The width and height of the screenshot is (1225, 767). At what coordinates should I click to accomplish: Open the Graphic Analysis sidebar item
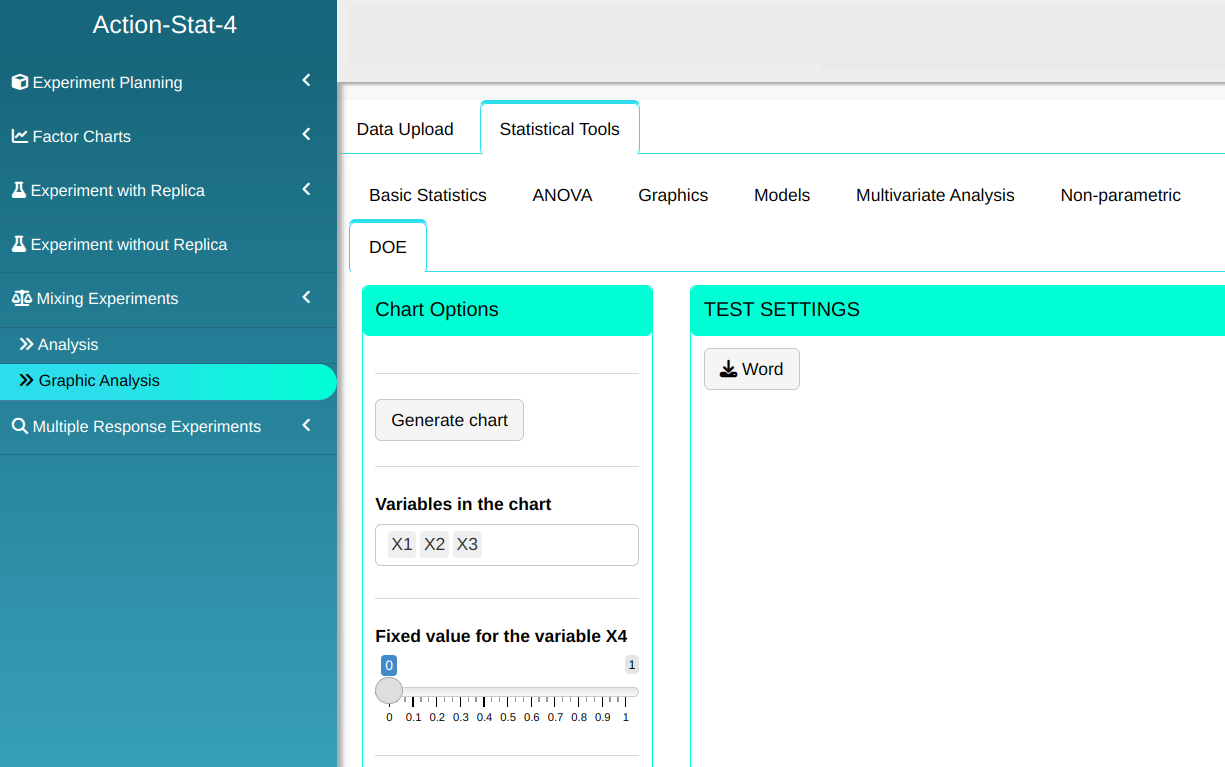(x=99, y=381)
